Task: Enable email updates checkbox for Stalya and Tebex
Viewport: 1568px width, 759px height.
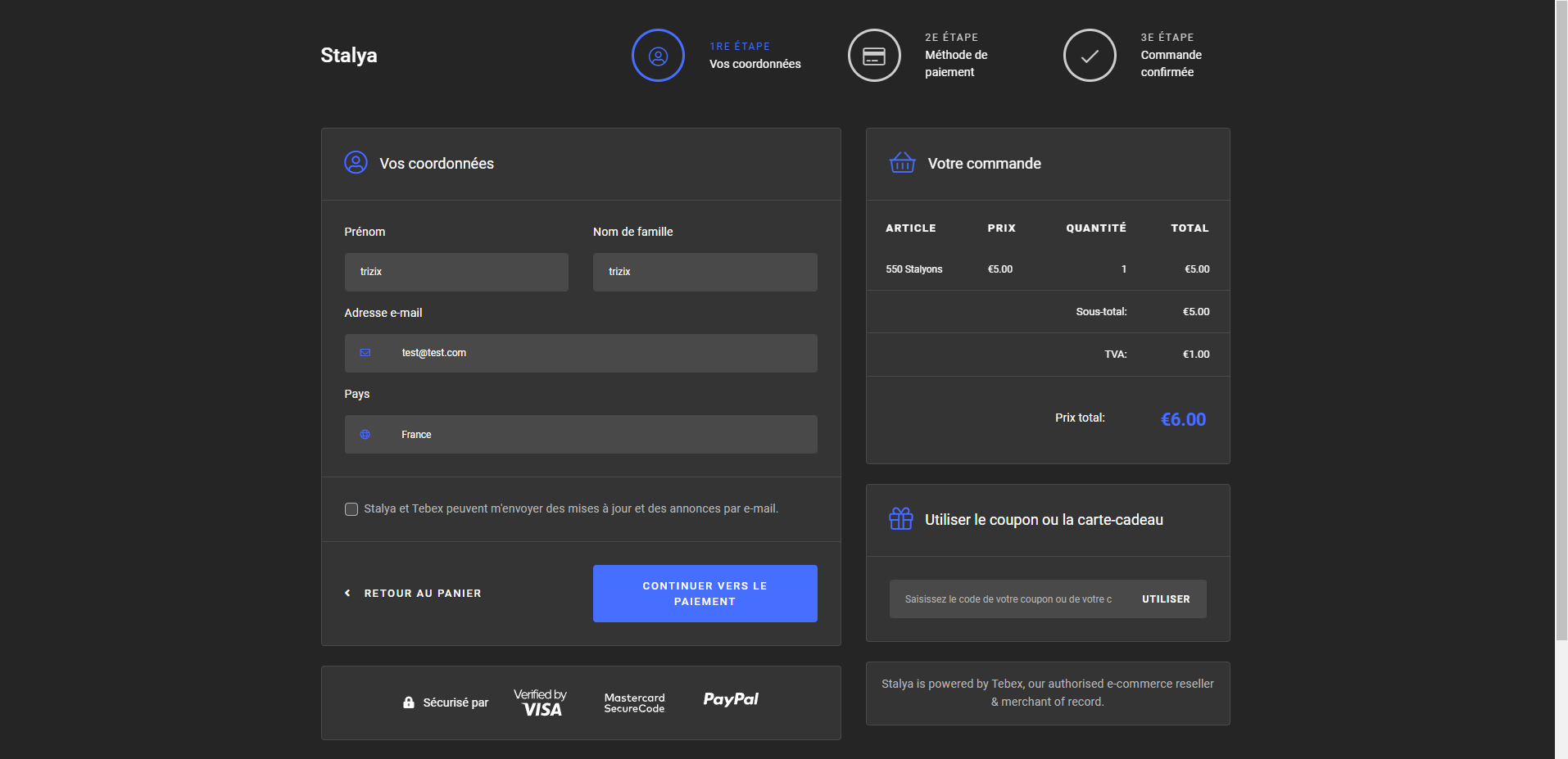Action: click(351, 509)
